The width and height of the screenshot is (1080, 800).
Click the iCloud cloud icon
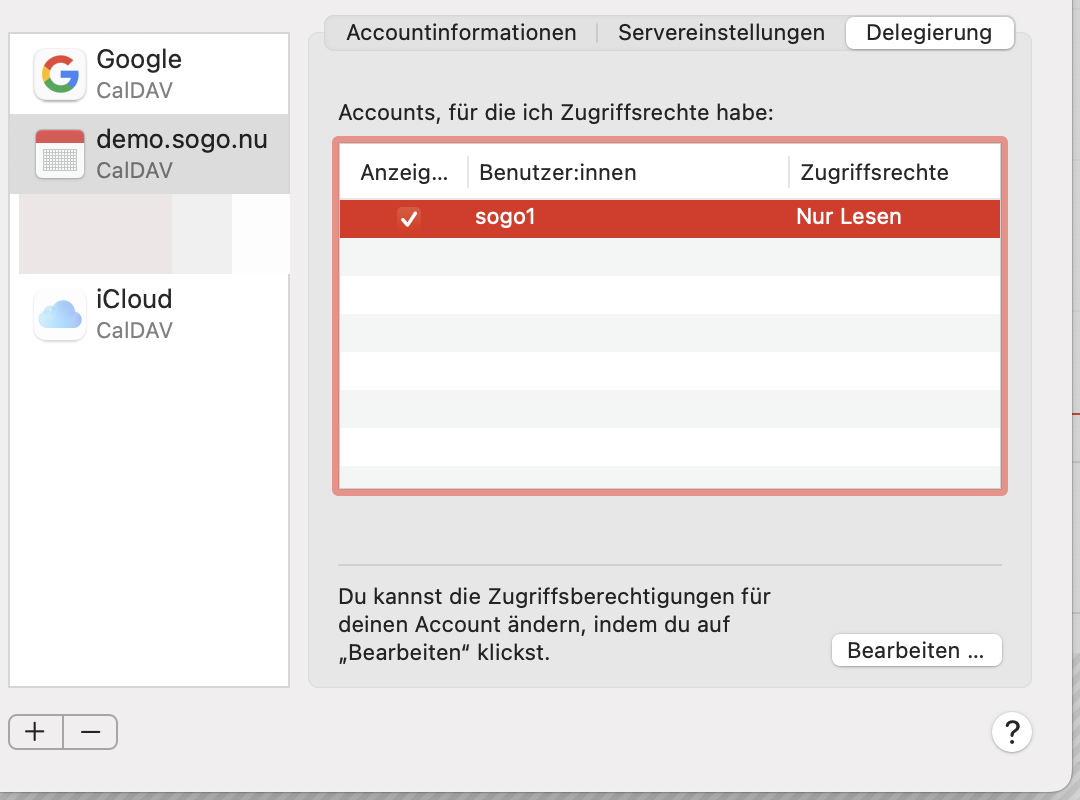tap(60, 314)
